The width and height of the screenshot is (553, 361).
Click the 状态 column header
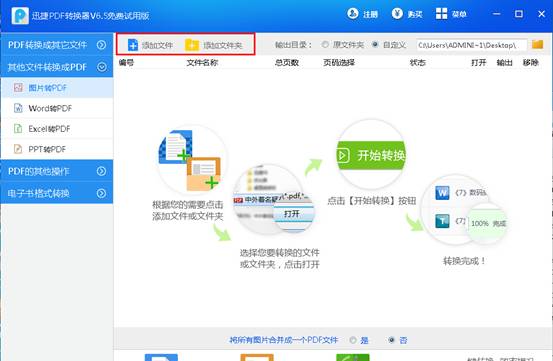417,63
